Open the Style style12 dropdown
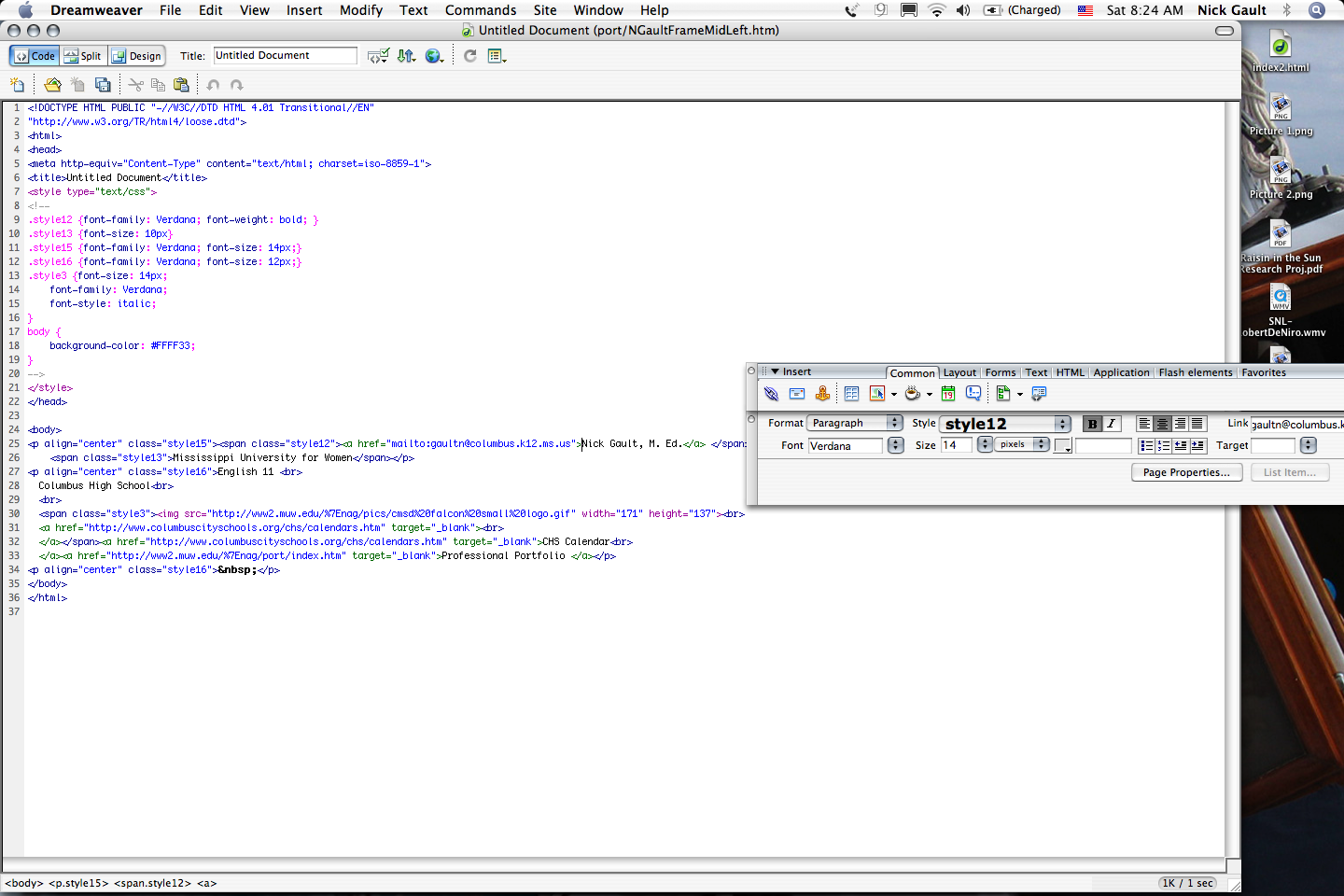Viewport: 1344px width, 896px height. pyautogui.click(x=1004, y=424)
